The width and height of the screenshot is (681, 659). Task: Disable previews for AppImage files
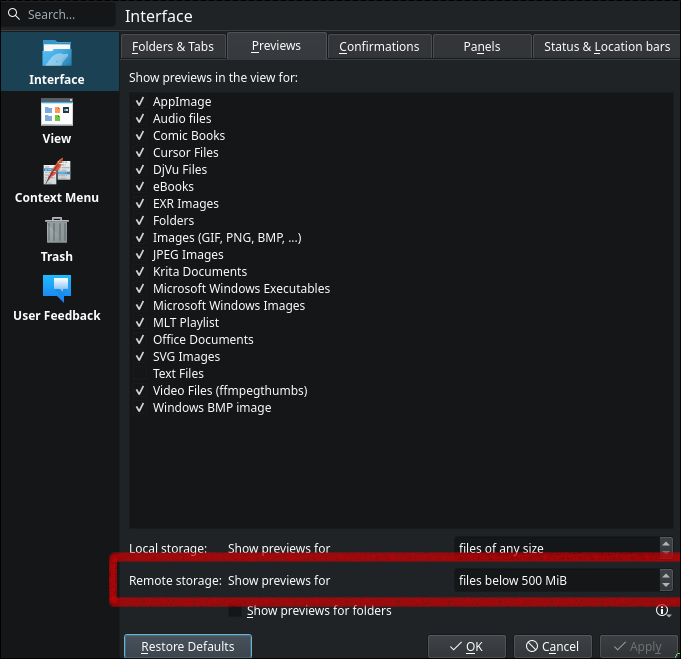tap(140, 102)
